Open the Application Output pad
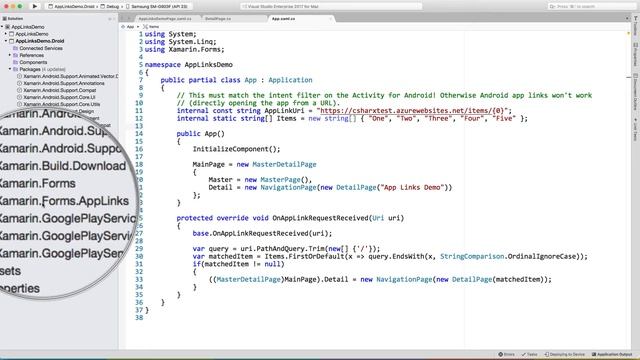640x360 pixels. (x=612, y=354)
